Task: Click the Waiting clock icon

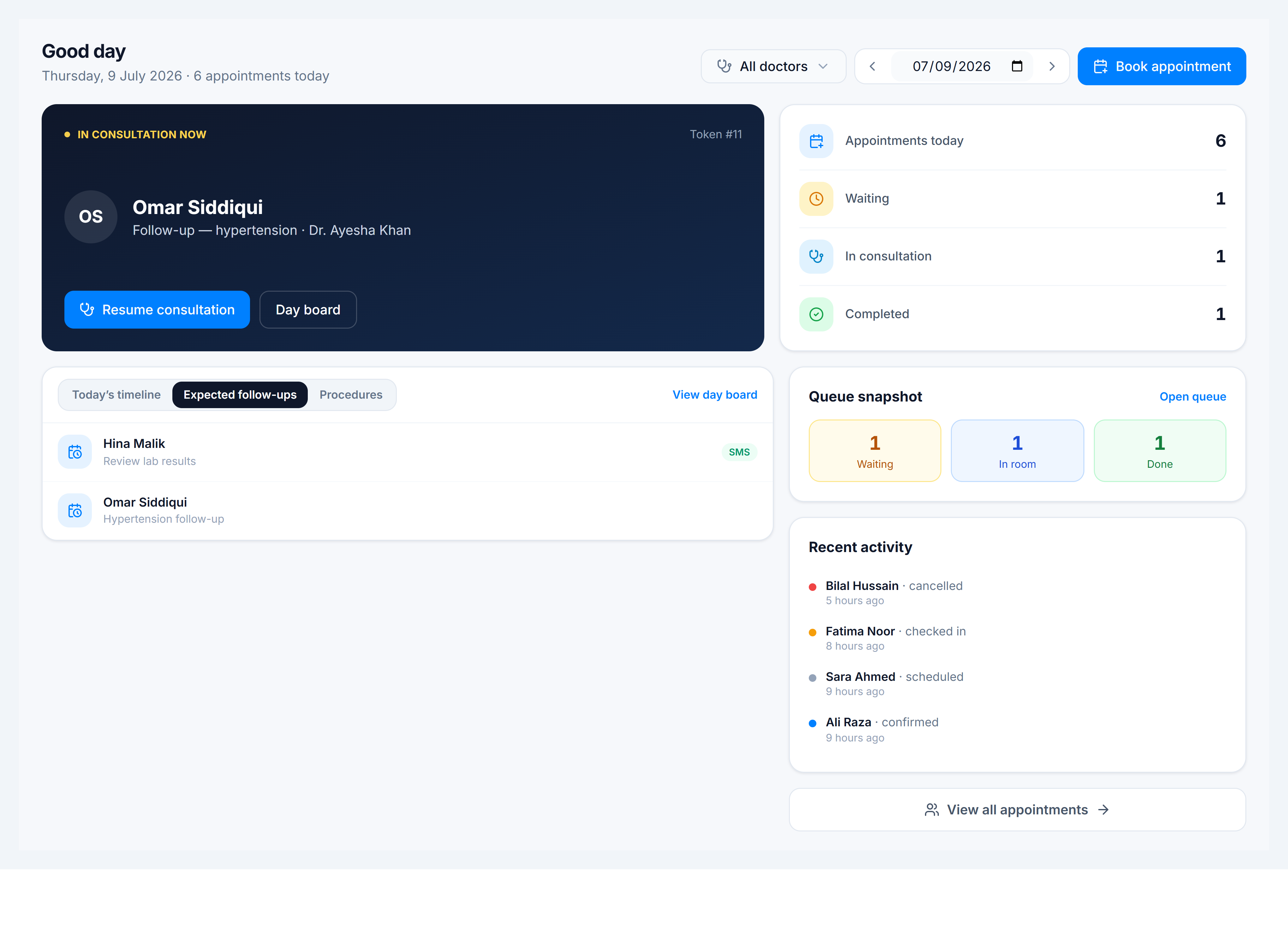Action: click(x=816, y=199)
